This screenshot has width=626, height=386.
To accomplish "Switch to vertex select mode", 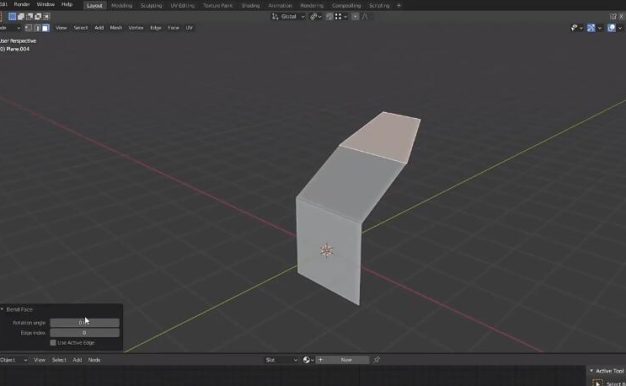I will 28,28.
